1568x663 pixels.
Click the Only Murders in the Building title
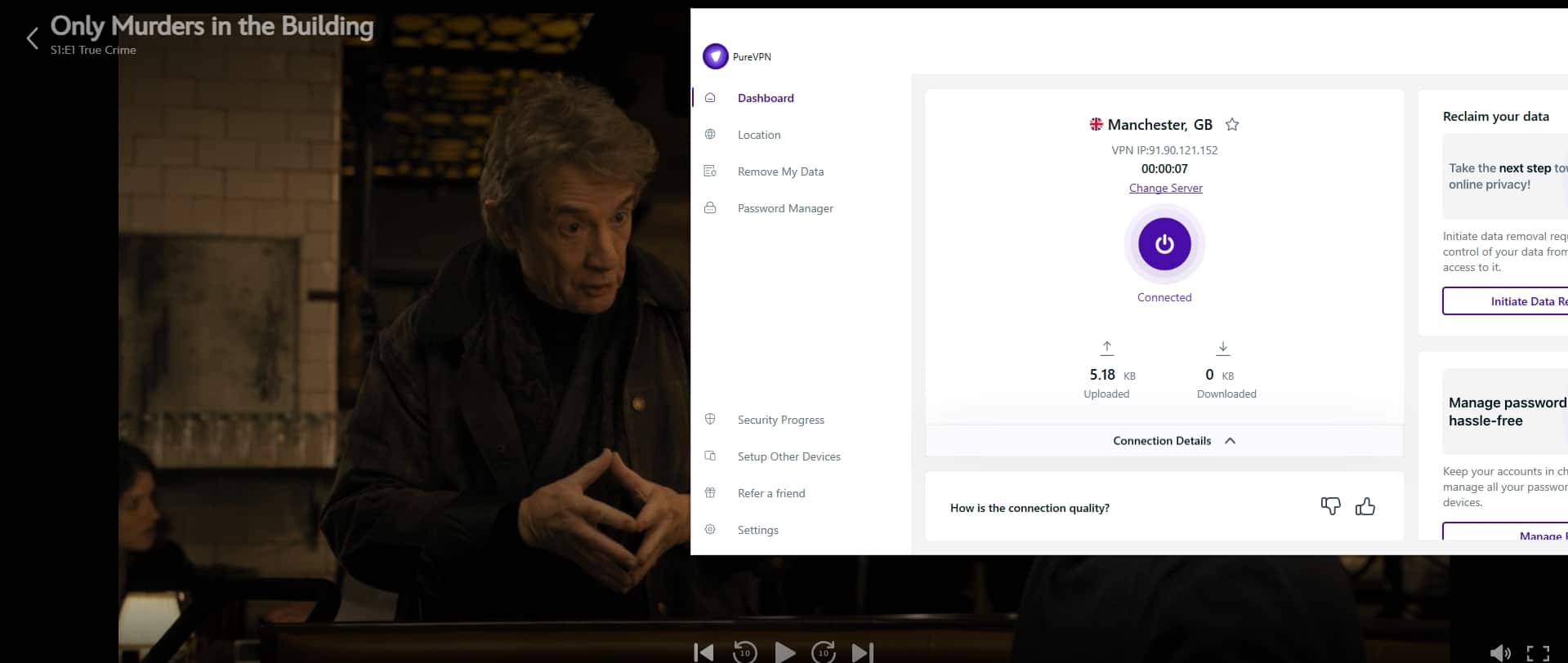click(212, 26)
